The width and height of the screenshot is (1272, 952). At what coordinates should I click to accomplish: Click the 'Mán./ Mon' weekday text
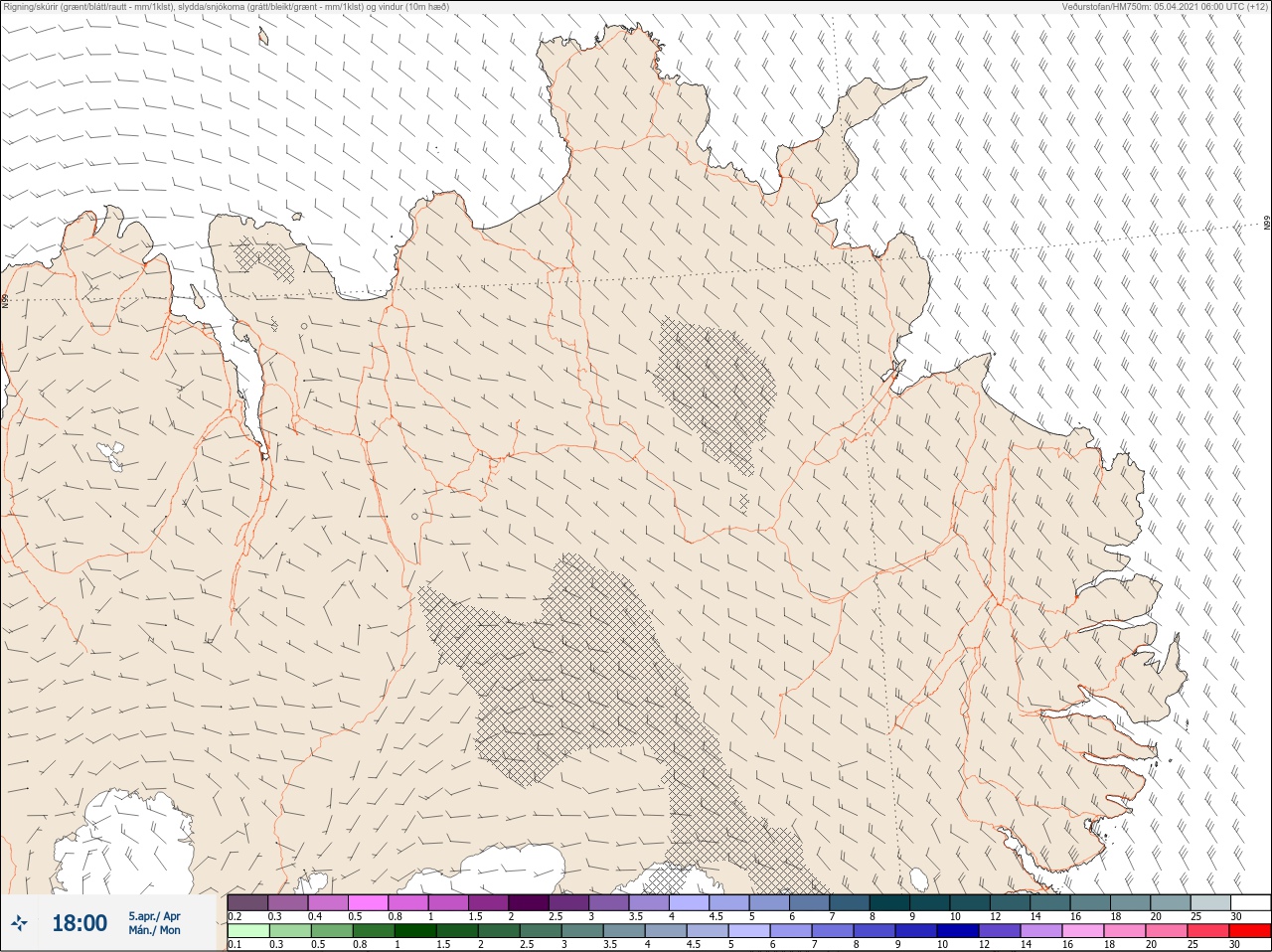tap(154, 930)
